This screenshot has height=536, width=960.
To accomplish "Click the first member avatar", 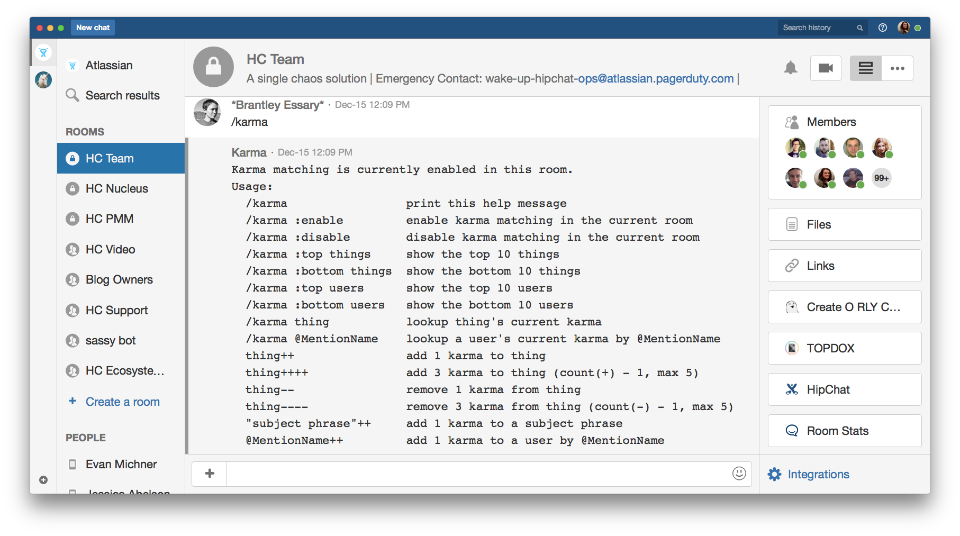I will pos(795,148).
